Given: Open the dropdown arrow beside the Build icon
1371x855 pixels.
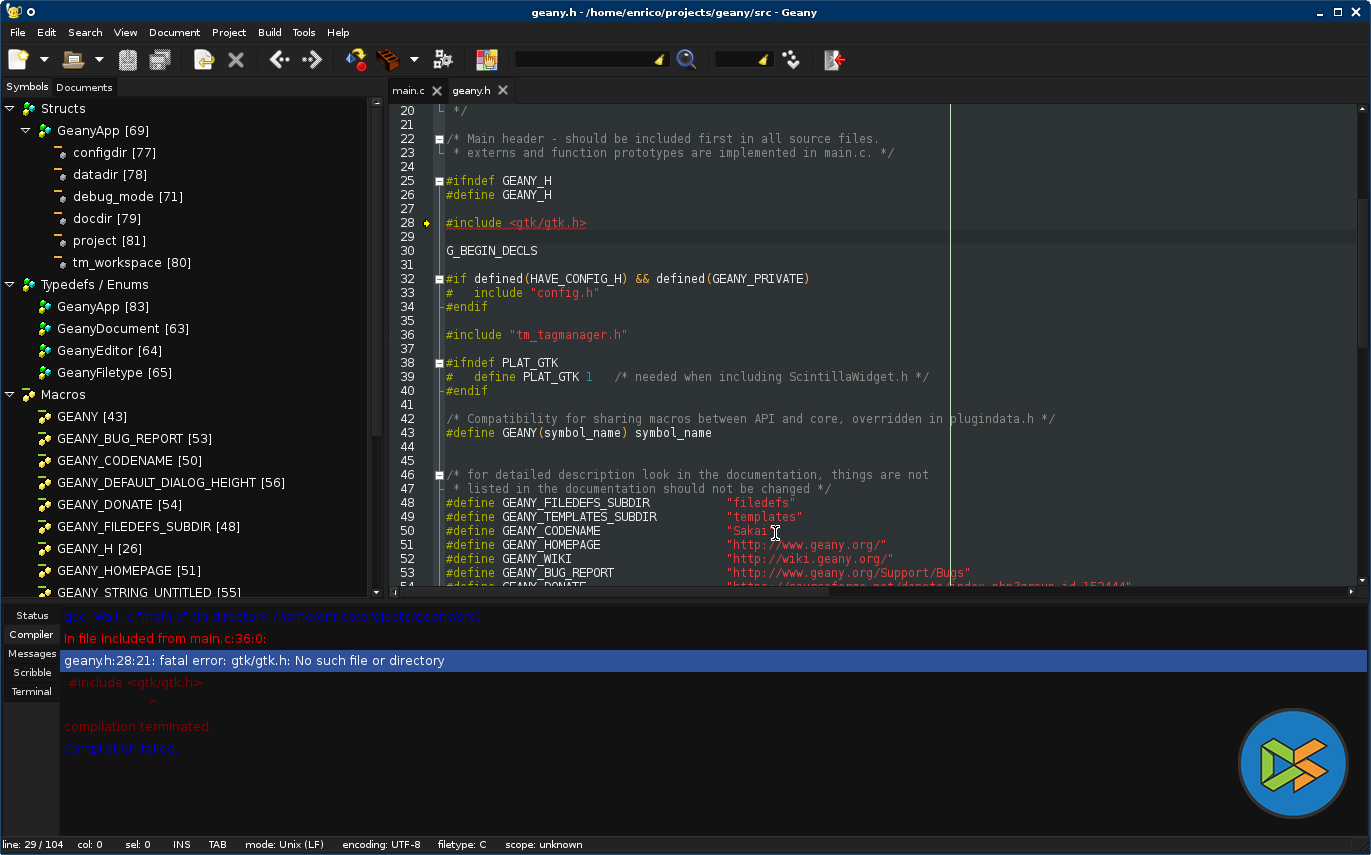Looking at the screenshot, I should click(x=414, y=60).
